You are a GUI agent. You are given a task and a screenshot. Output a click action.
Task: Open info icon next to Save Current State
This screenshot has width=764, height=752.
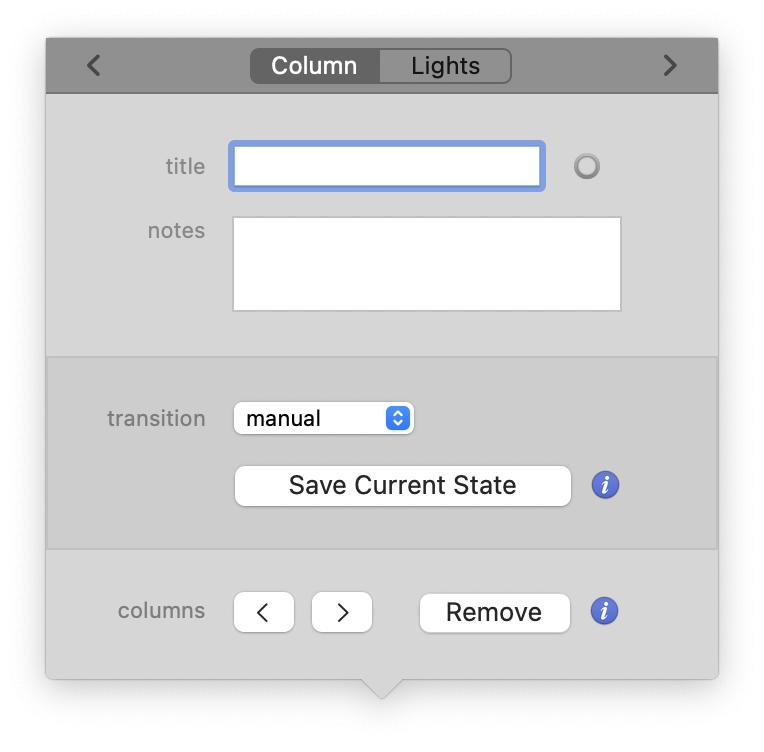click(x=605, y=486)
